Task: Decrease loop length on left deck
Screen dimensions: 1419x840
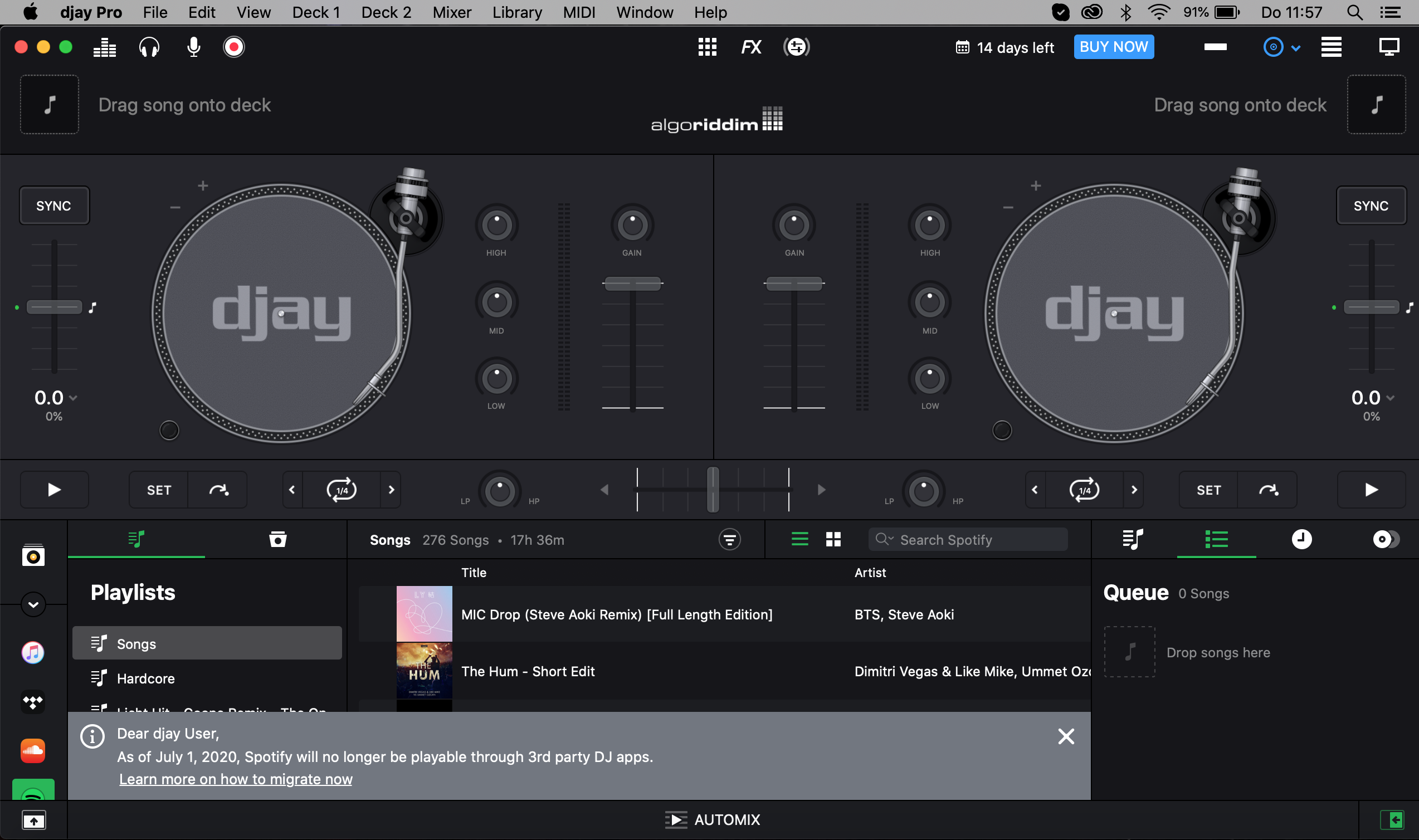Action: pyautogui.click(x=292, y=490)
